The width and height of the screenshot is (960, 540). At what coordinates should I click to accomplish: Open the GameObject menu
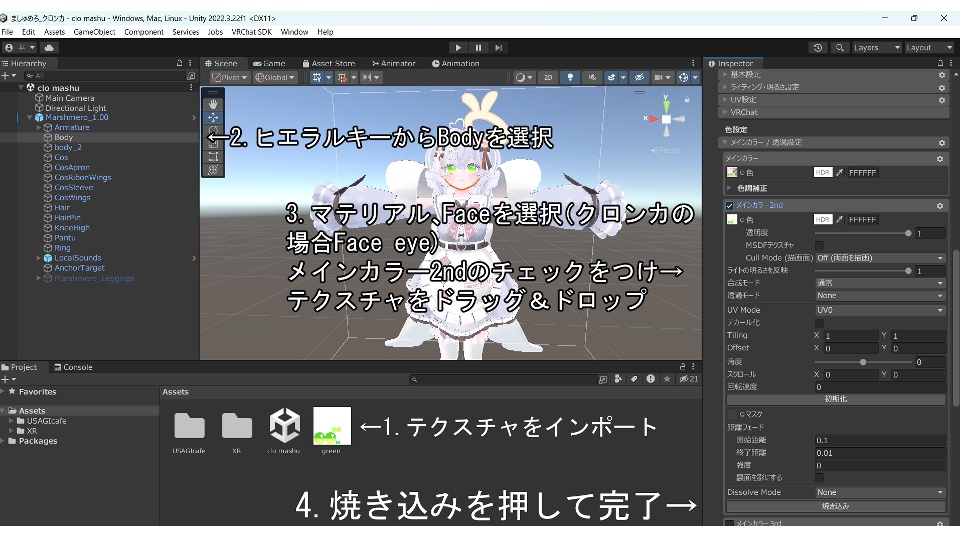pos(94,32)
